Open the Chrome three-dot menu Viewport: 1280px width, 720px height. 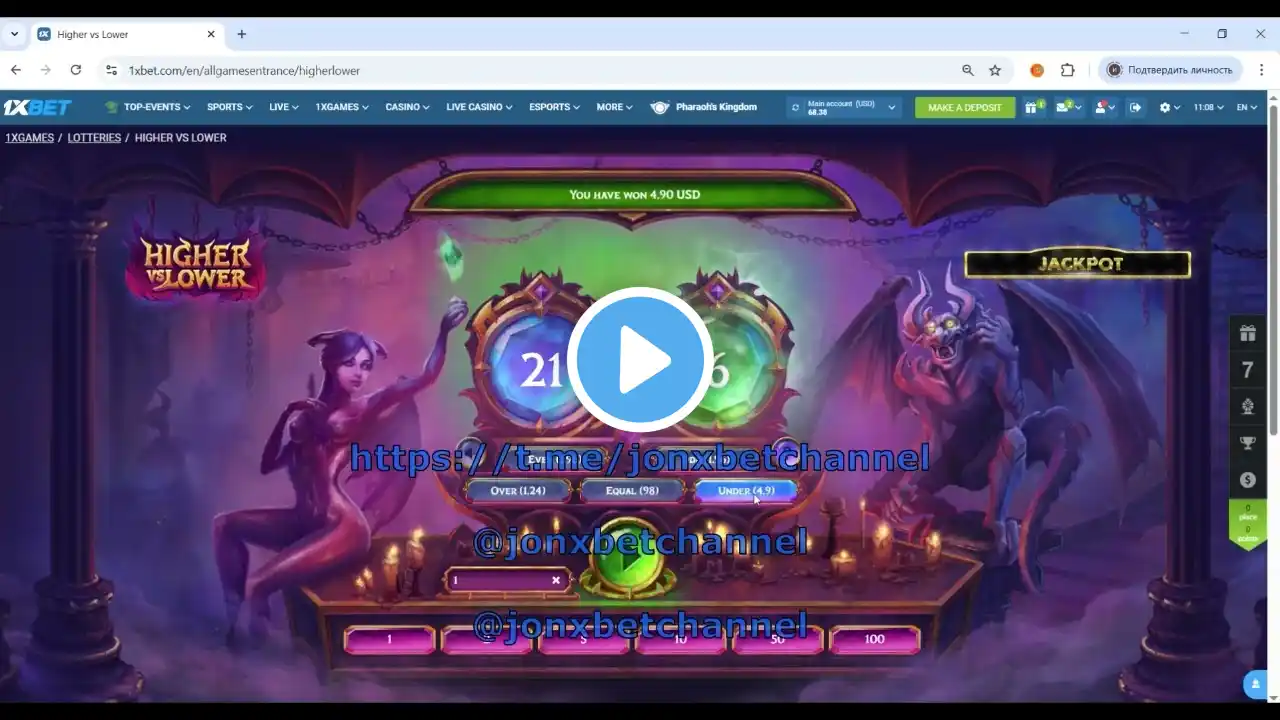(1260, 70)
